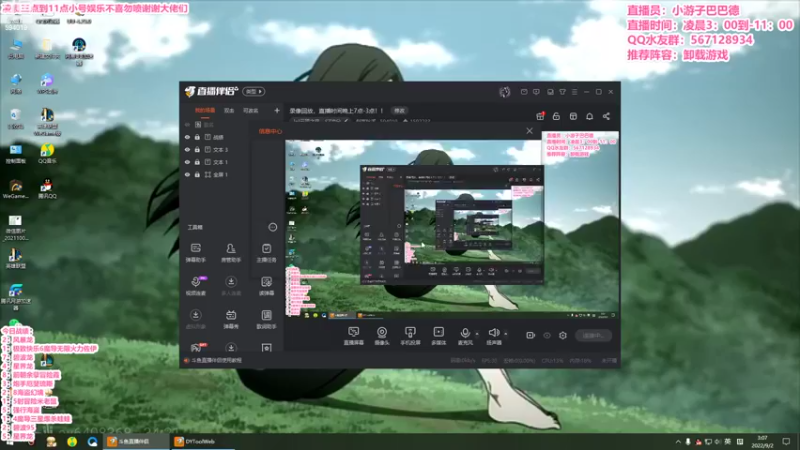Open 斗鱼直播伴侣 taskbar button
This screenshot has height=450, width=800.
136,441
